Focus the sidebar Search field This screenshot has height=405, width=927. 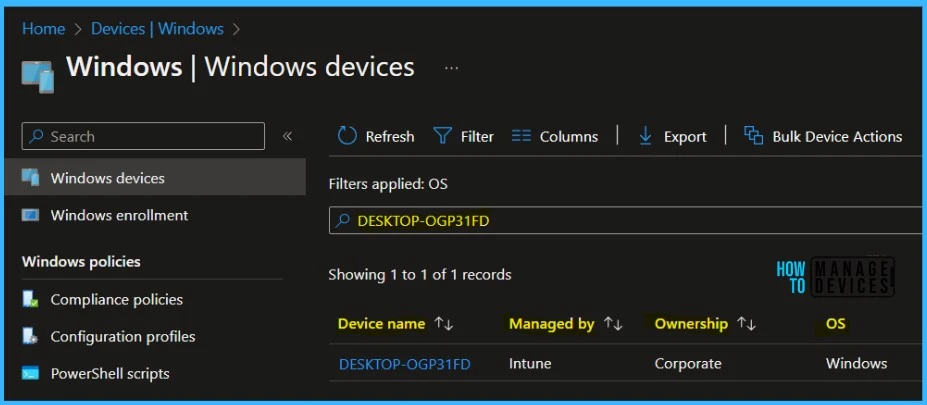pos(143,136)
